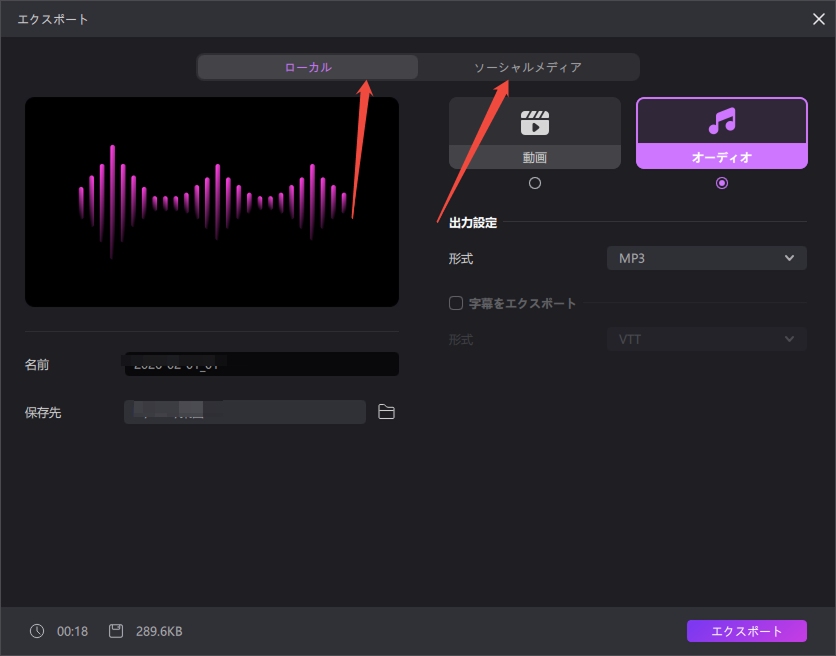Click the 名前 name input field
836x656 pixels.
(x=260, y=364)
